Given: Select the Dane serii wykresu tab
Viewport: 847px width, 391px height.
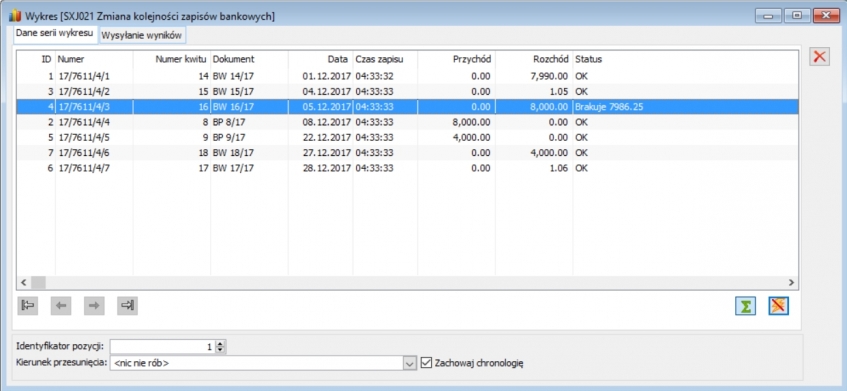Looking at the screenshot, I should (x=55, y=33).
